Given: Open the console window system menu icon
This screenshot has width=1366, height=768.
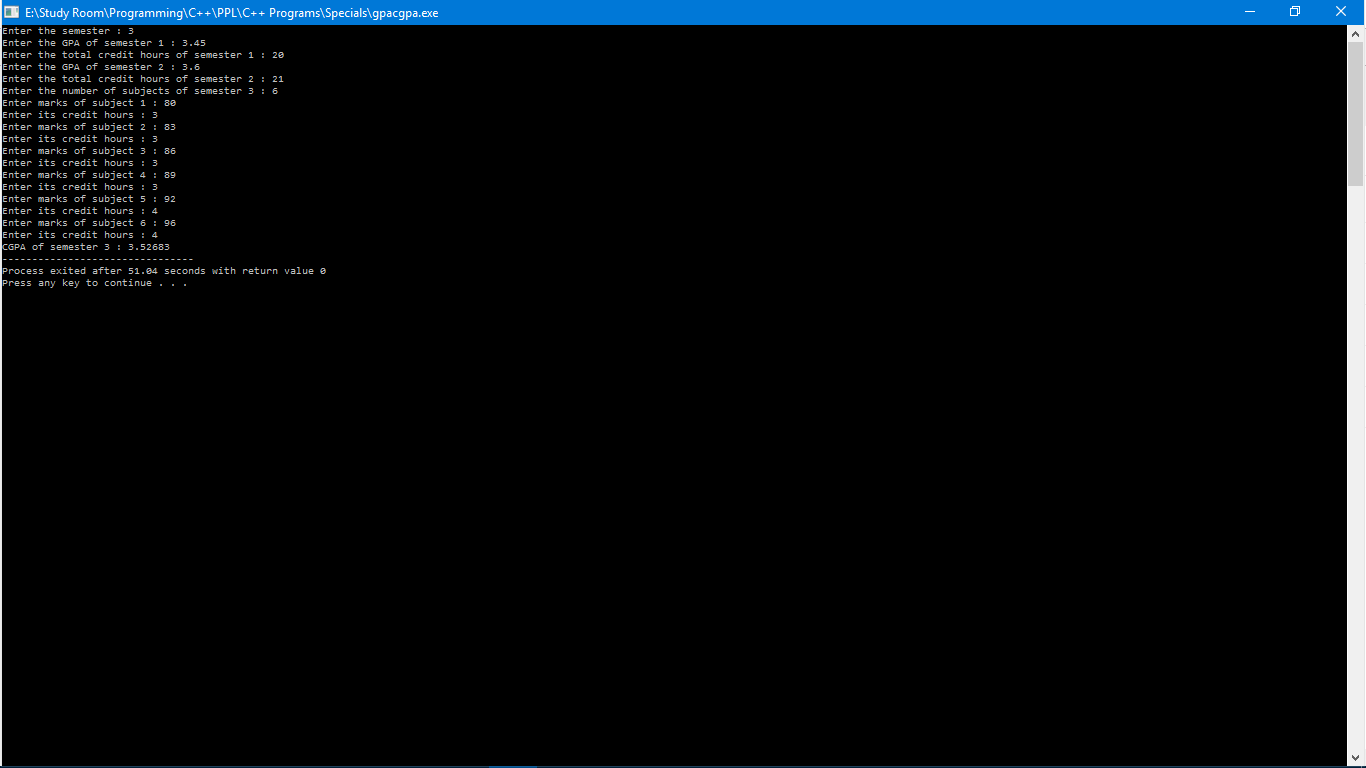Looking at the screenshot, I should [x=13, y=12].
